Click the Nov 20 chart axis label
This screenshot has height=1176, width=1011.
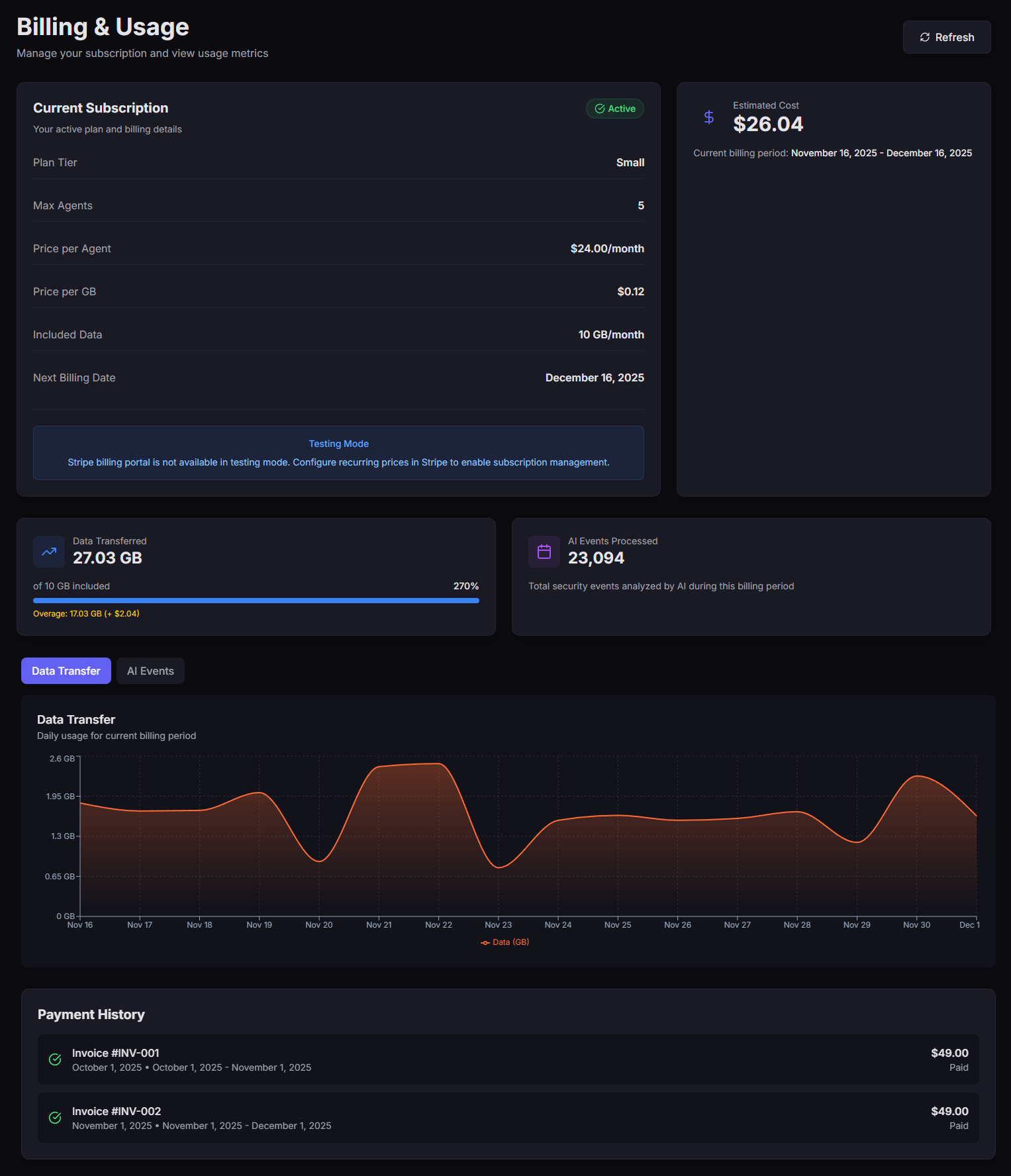pyautogui.click(x=319, y=925)
